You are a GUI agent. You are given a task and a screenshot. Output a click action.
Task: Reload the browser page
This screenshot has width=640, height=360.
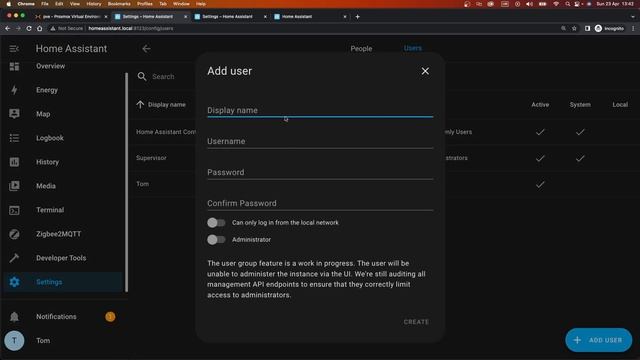pos(29,29)
